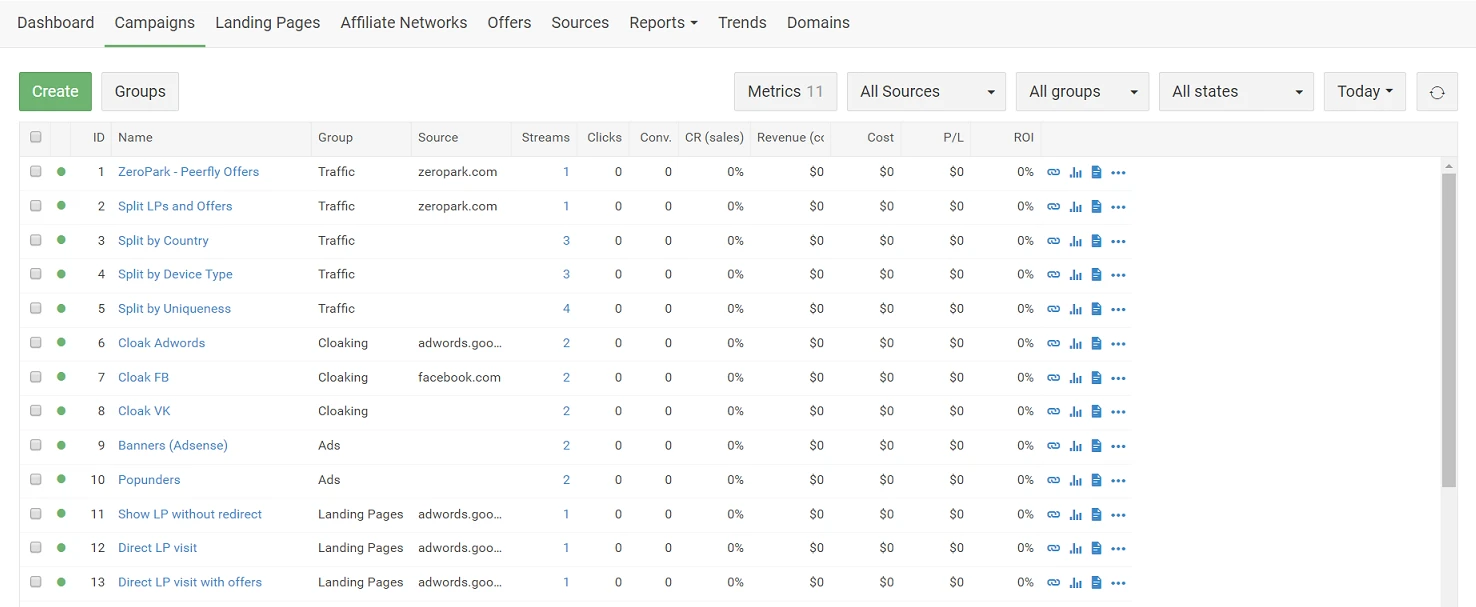Copy link icon for ZeroPark - Peerfly Offers
Screen dimensions: 1476x607
click(x=1053, y=173)
